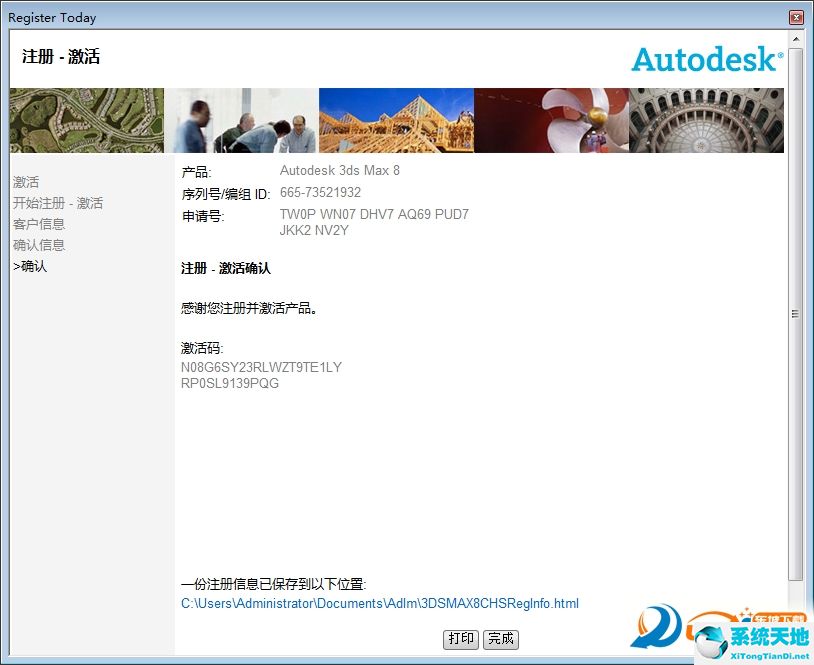Click the 序列号/编组 ID label
Image resolution: width=814 pixels, height=665 pixels.
pos(226,194)
